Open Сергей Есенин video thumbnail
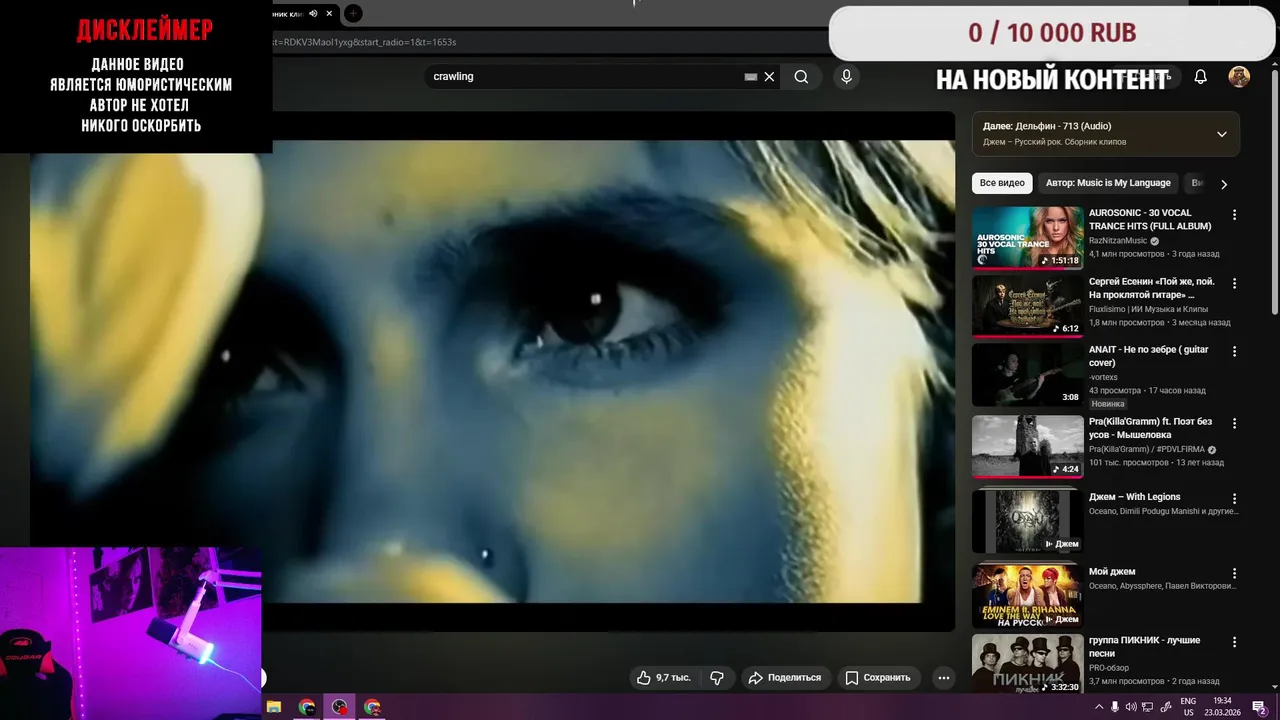Image resolution: width=1280 pixels, height=720 pixels. (x=1027, y=306)
